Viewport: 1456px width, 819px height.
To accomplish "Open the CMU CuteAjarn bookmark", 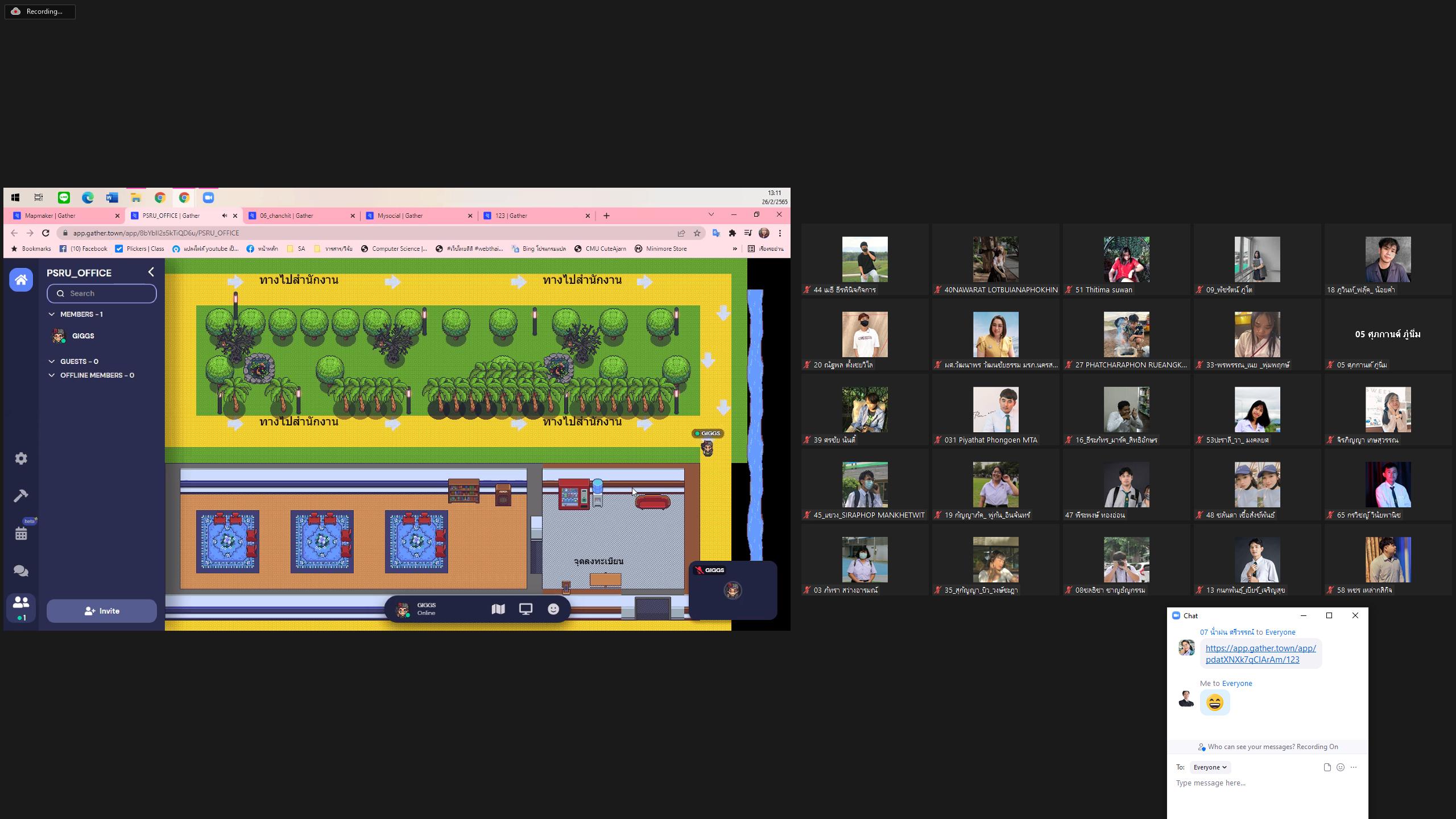I will [600, 249].
